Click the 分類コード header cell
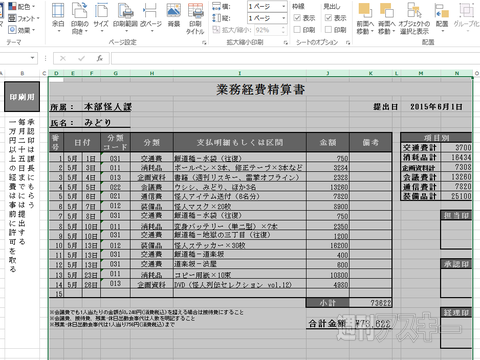480x360 pixels. (x=115, y=142)
